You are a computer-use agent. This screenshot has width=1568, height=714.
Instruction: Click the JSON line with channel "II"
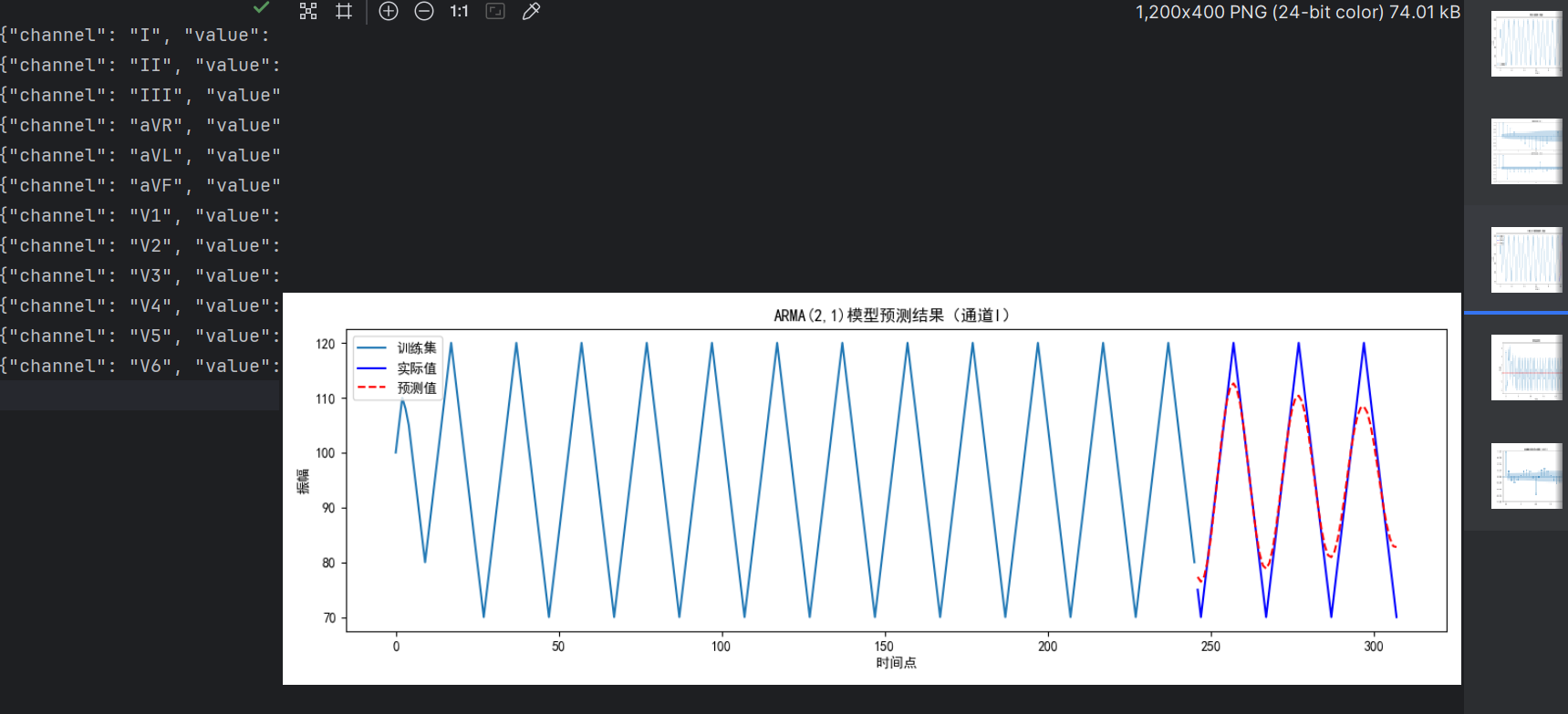[x=140, y=65]
